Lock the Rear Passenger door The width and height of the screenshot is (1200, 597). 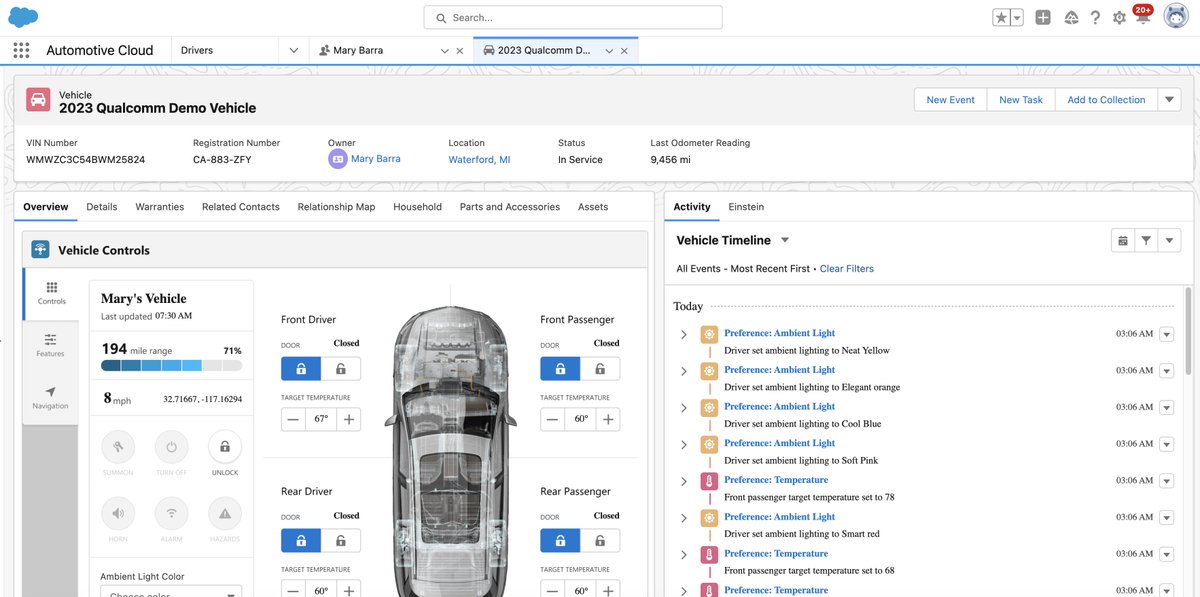pyautogui.click(x=560, y=541)
